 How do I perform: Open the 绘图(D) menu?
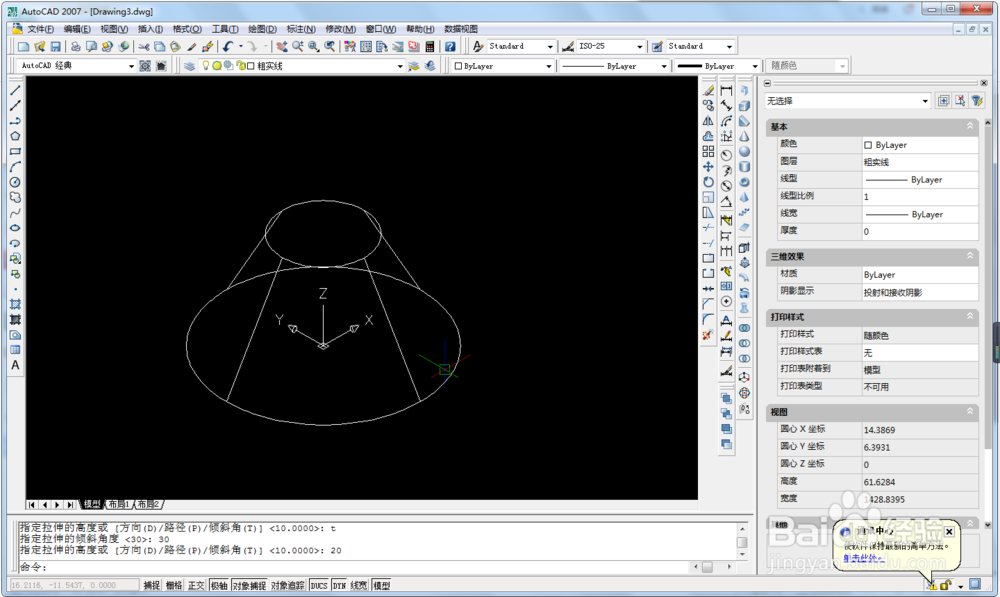click(x=262, y=29)
